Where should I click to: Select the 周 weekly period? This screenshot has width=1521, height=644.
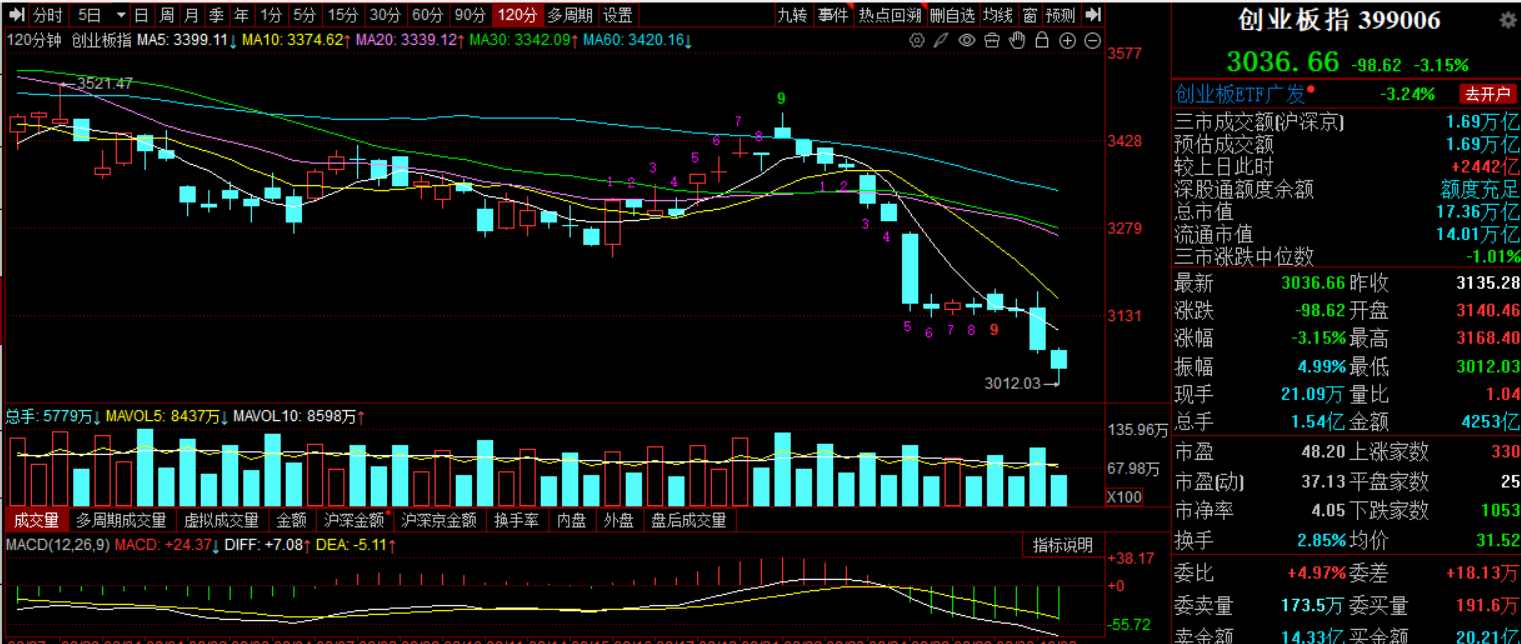166,15
